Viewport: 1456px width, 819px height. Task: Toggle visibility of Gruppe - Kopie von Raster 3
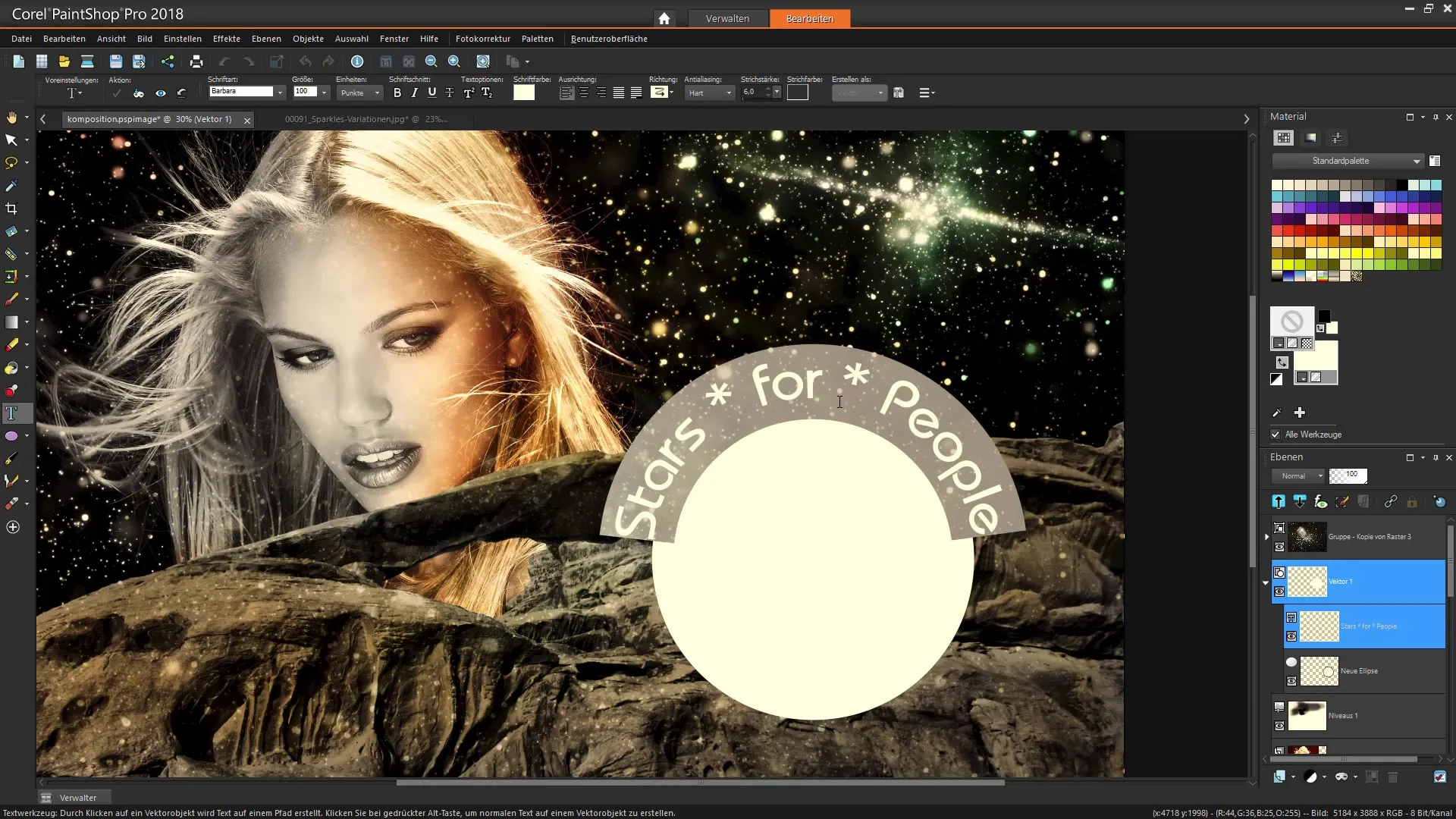tap(1279, 547)
